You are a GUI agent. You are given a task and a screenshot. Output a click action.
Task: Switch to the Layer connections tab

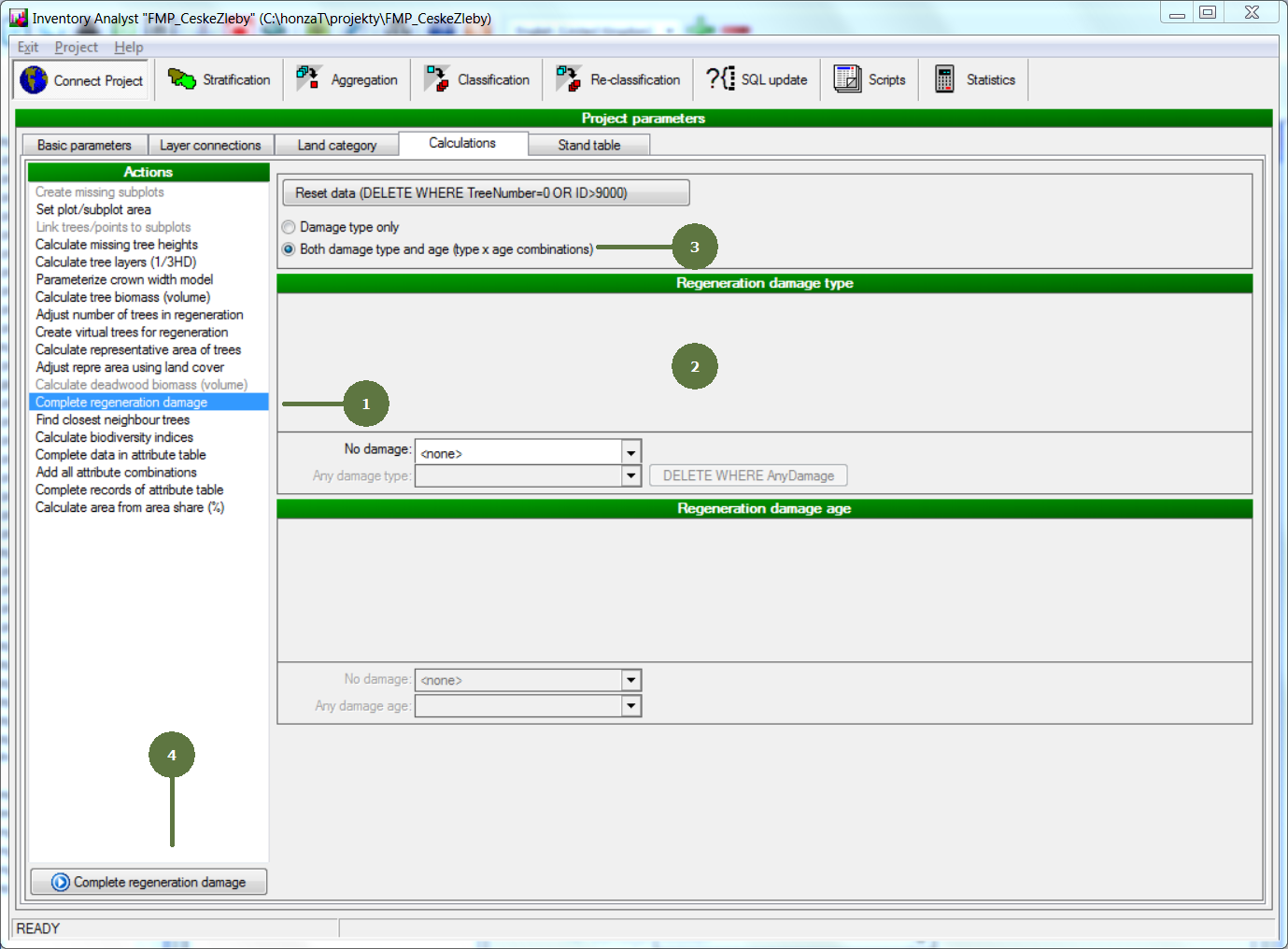pyautogui.click(x=210, y=145)
